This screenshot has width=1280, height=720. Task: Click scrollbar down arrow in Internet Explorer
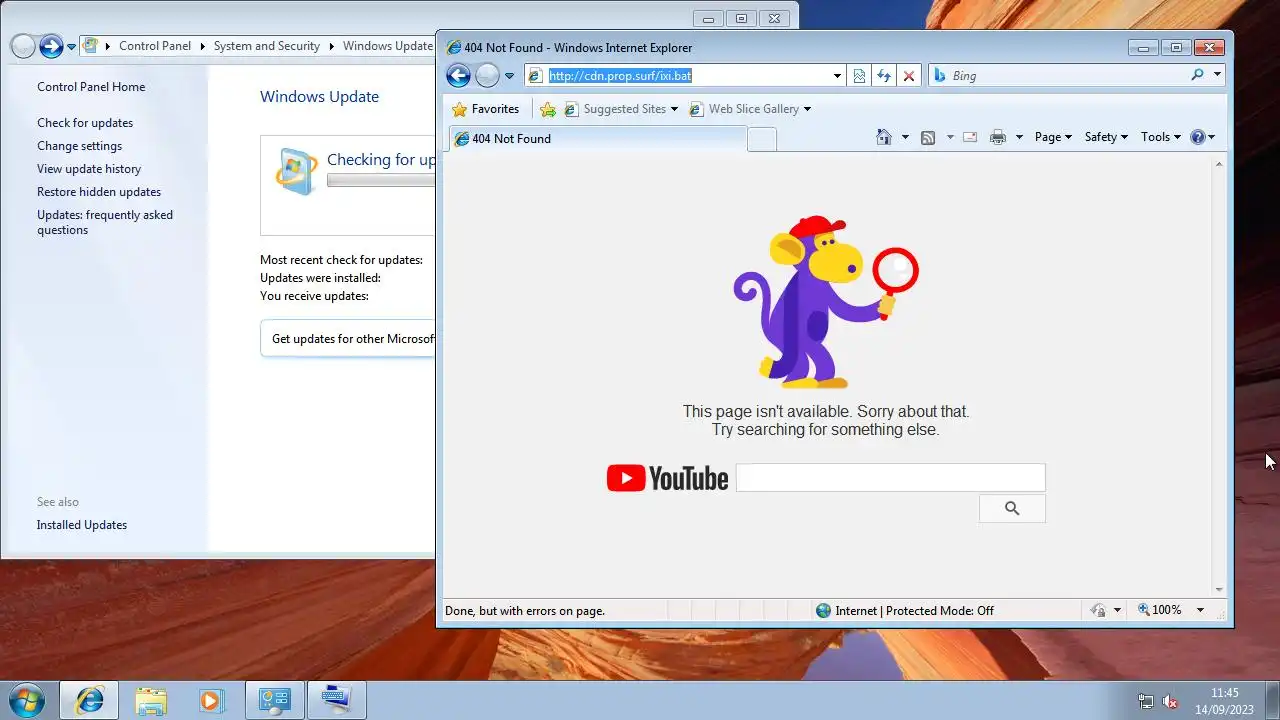[1218, 590]
